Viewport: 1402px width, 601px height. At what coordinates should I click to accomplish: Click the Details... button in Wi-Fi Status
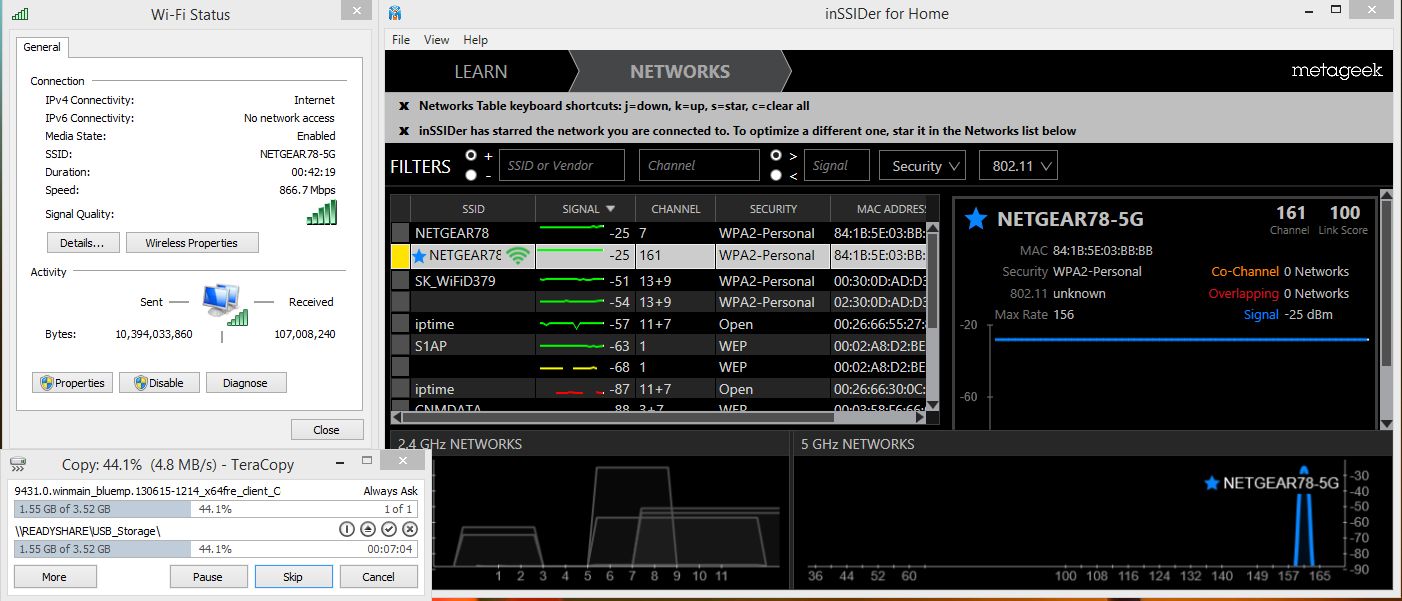click(x=82, y=243)
